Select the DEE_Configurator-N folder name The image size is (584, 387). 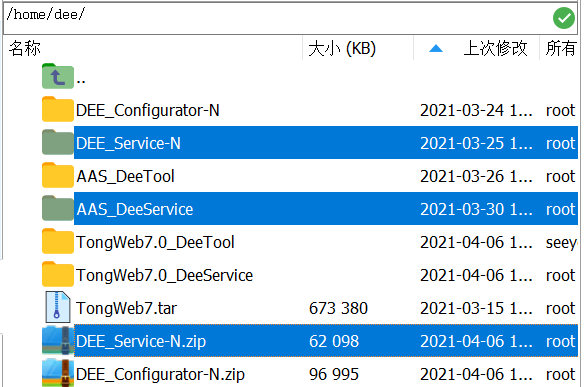(x=148, y=110)
